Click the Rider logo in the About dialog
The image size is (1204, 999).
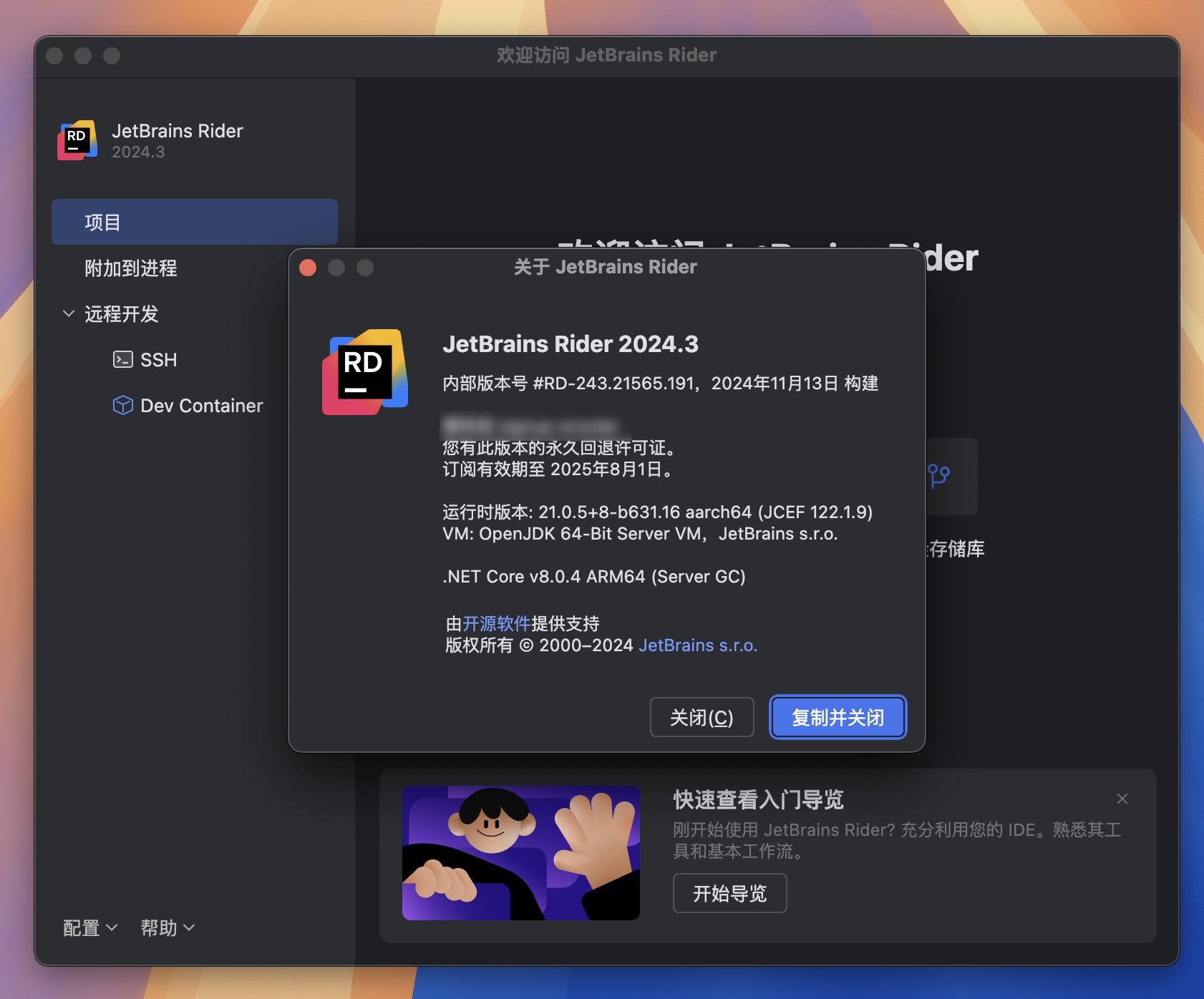(x=365, y=372)
